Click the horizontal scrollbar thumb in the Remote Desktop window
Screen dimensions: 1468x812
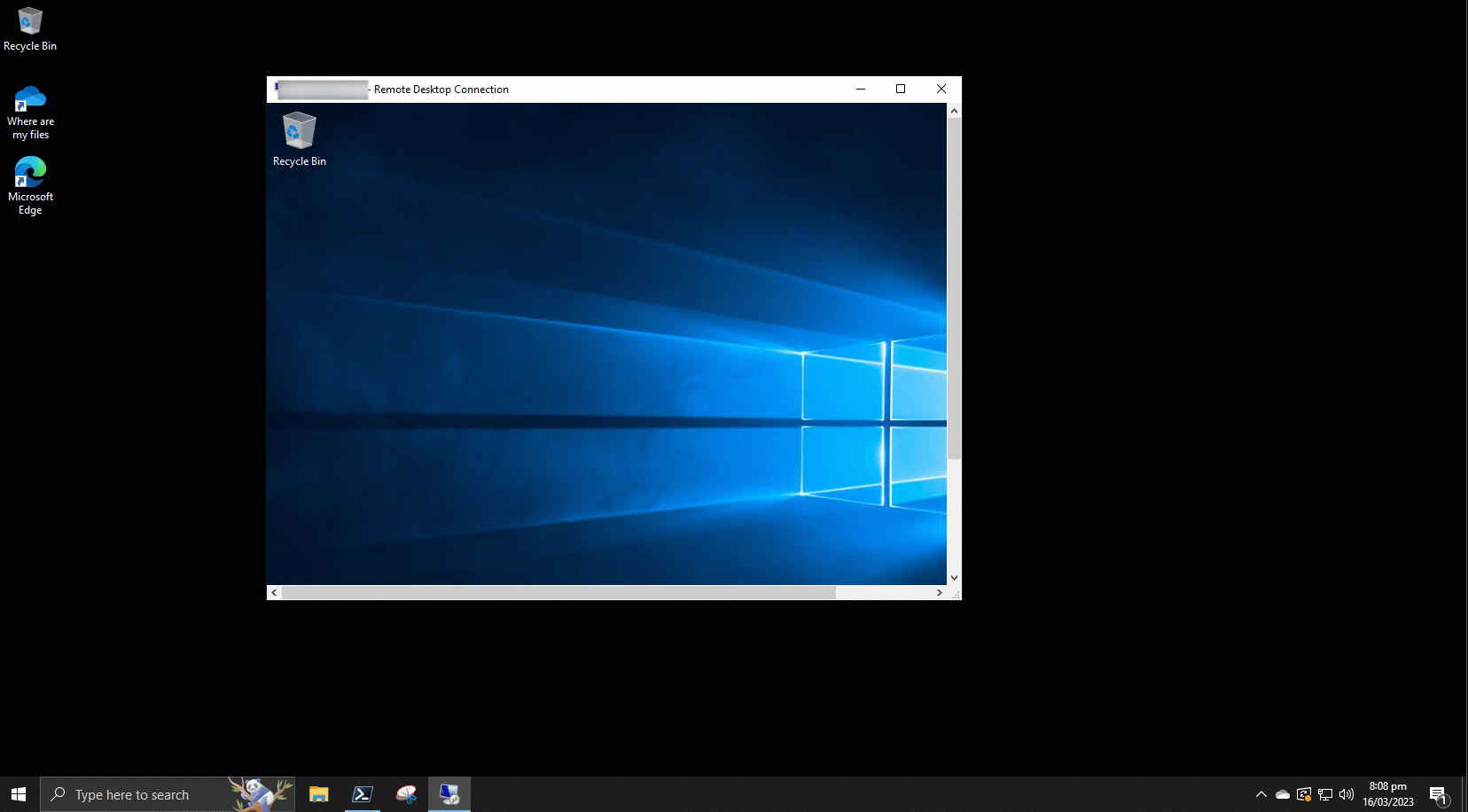(558, 592)
